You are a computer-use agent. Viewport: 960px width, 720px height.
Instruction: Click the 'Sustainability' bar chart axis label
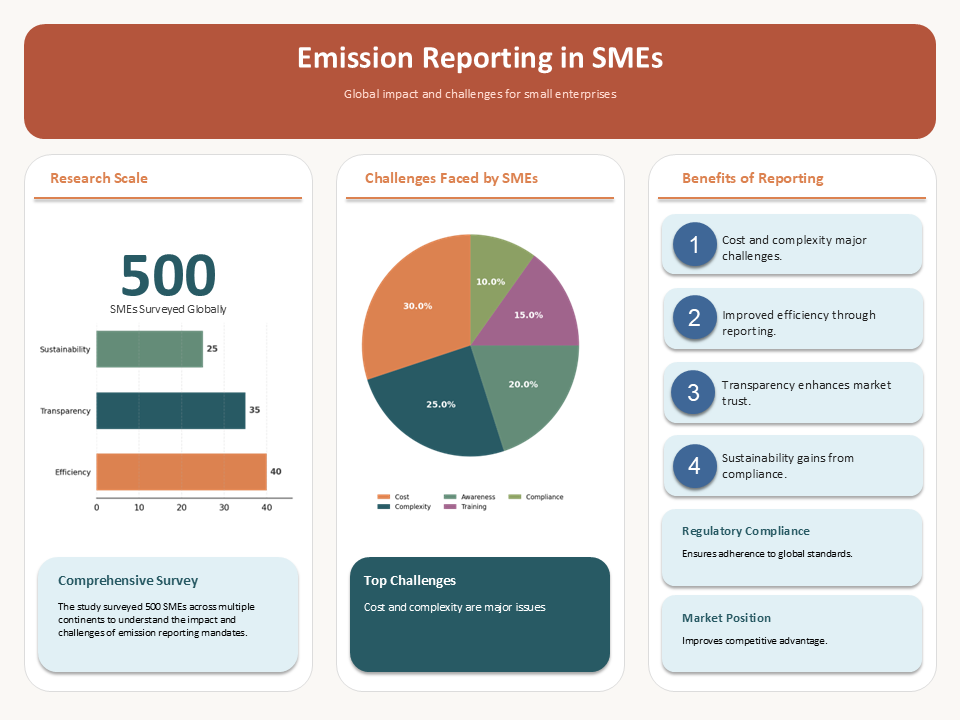coord(65,349)
